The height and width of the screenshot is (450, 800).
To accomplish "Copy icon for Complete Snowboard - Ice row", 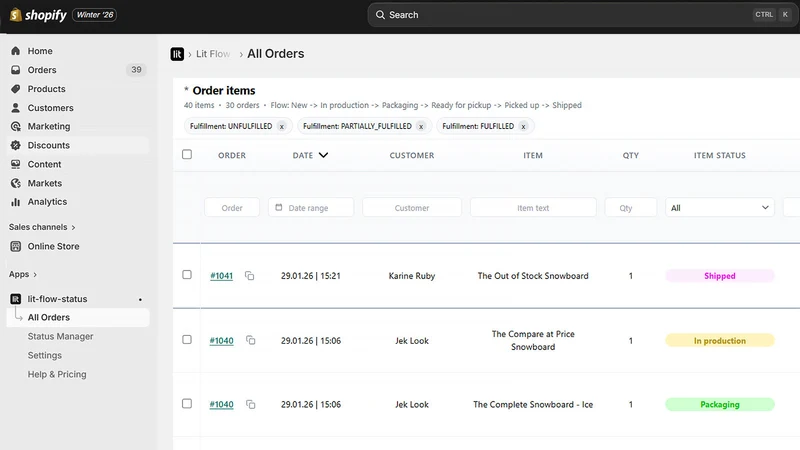I will tap(251, 404).
